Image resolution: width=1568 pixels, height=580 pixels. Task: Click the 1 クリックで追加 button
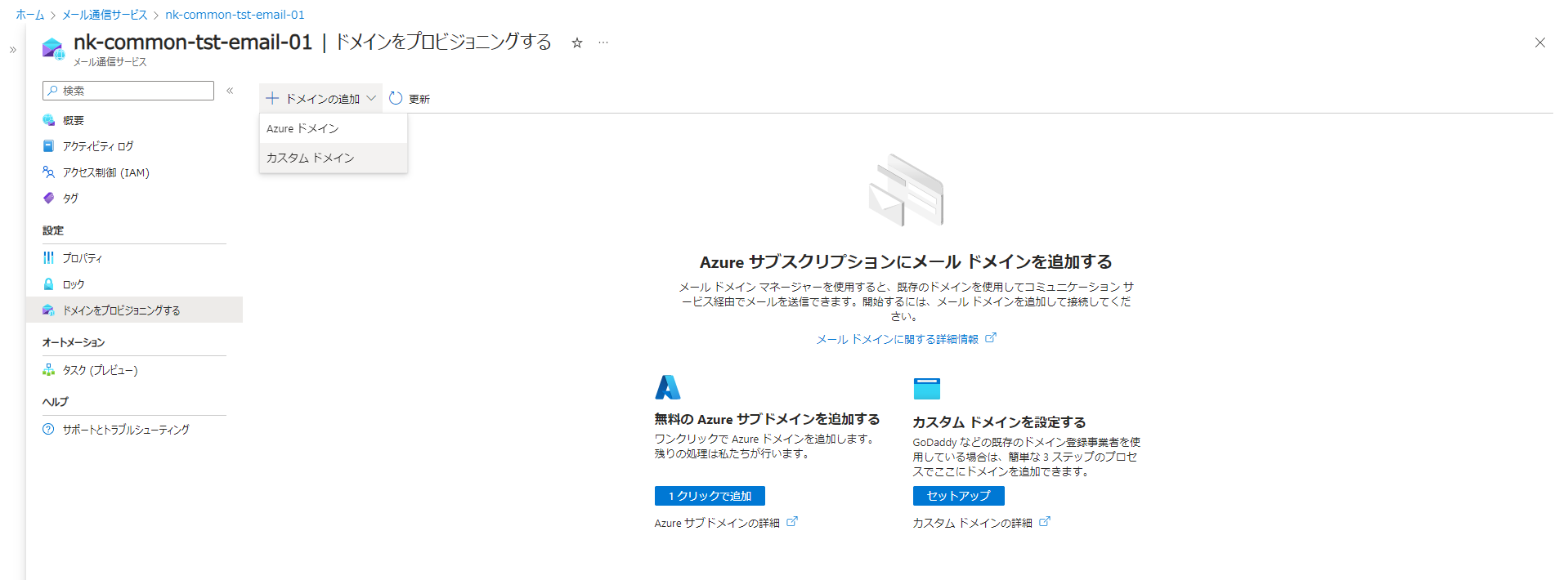pyautogui.click(x=710, y=496)
